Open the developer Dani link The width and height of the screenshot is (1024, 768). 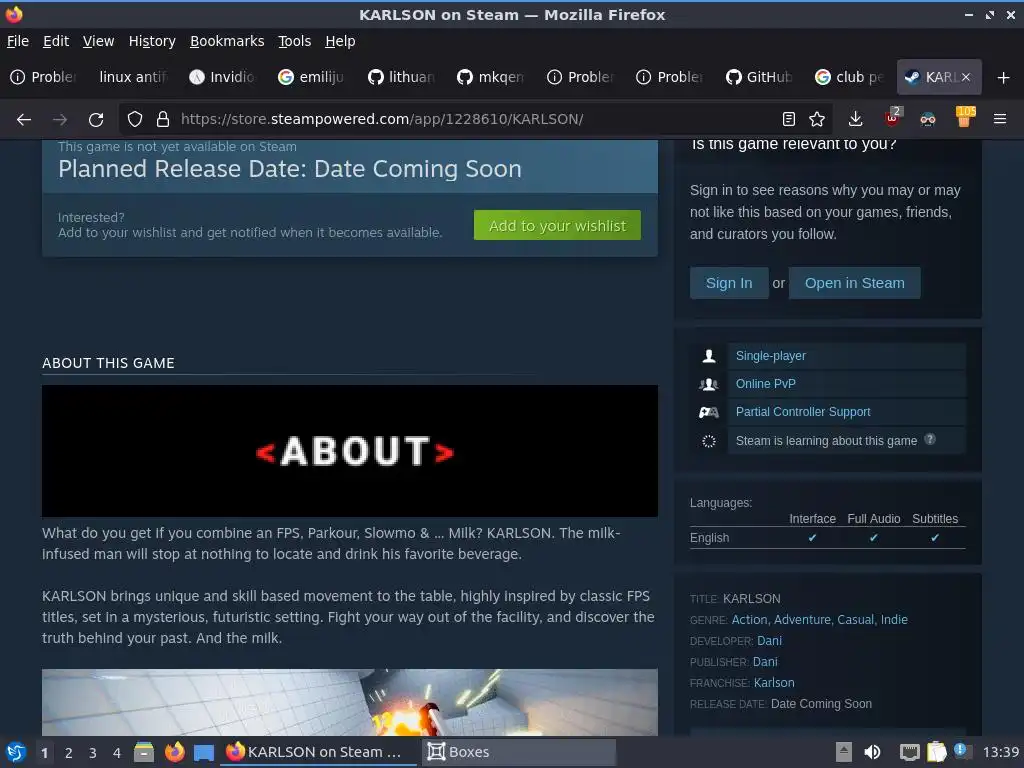tap(769, 641)
